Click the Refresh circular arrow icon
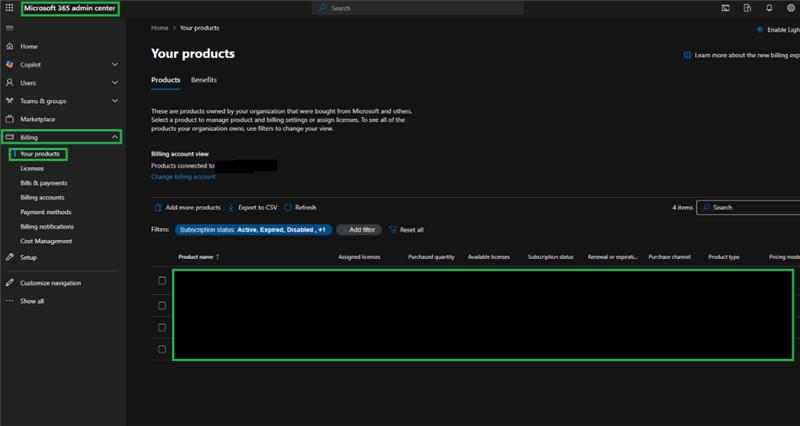Viewport: 800px width, 426px height. pyautogui.click(x=288, y=208)
